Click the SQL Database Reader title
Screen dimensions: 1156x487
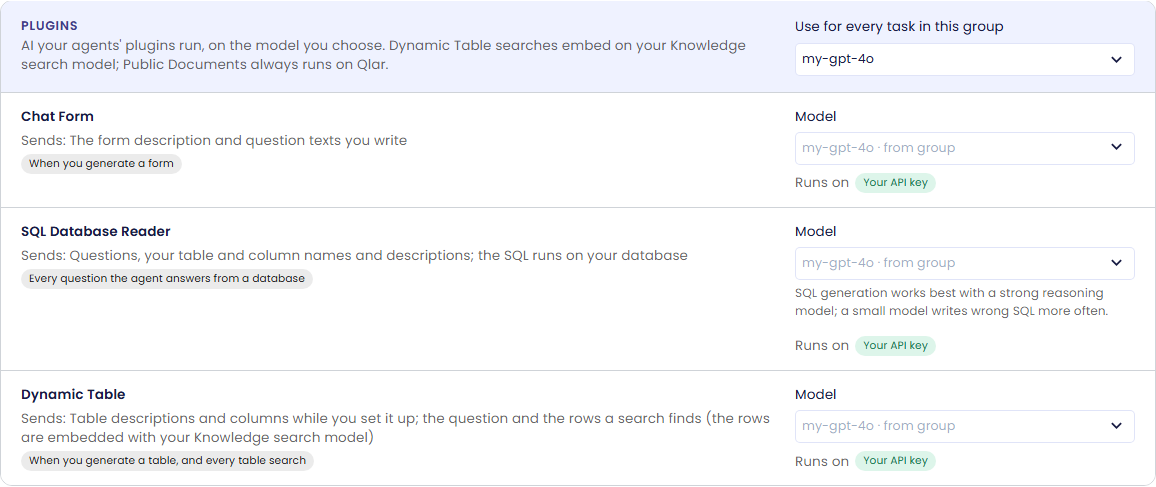tap(96, 231)
